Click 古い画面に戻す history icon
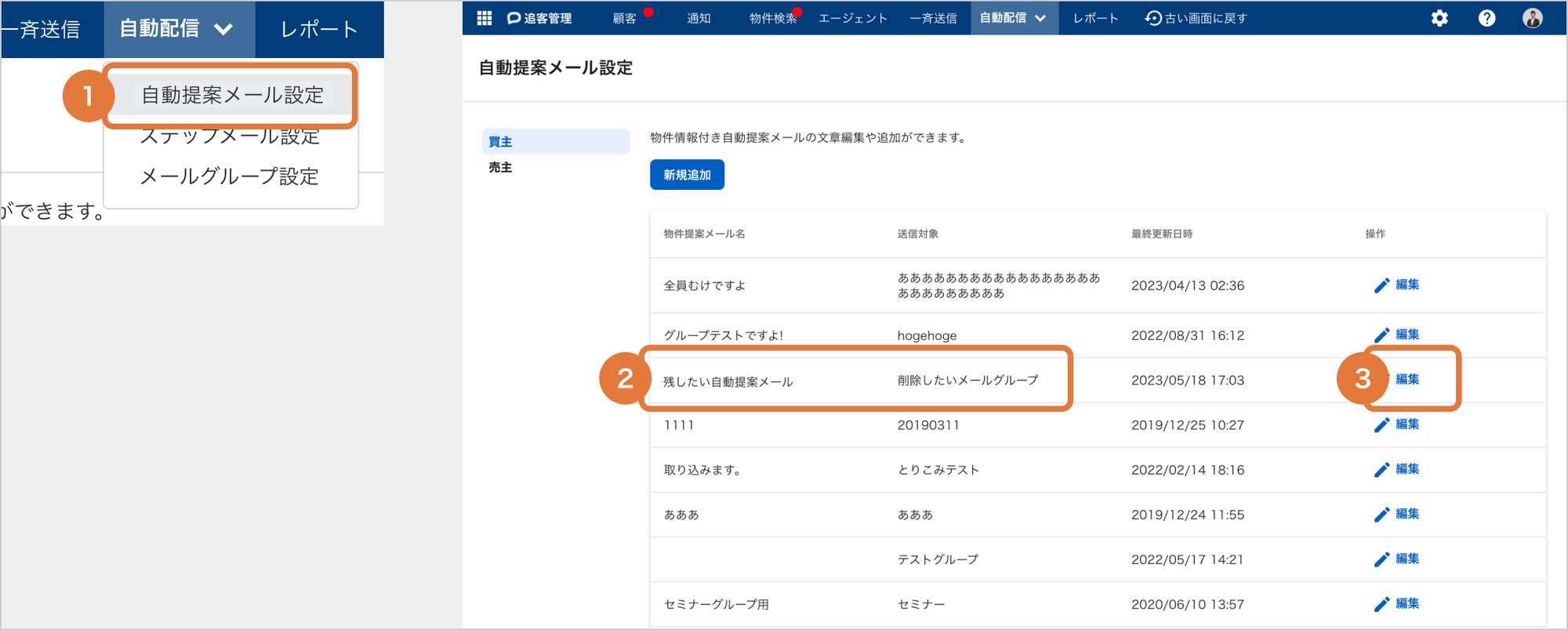The height and width of the screenshot is (630, 1568). click(1153, 18)
